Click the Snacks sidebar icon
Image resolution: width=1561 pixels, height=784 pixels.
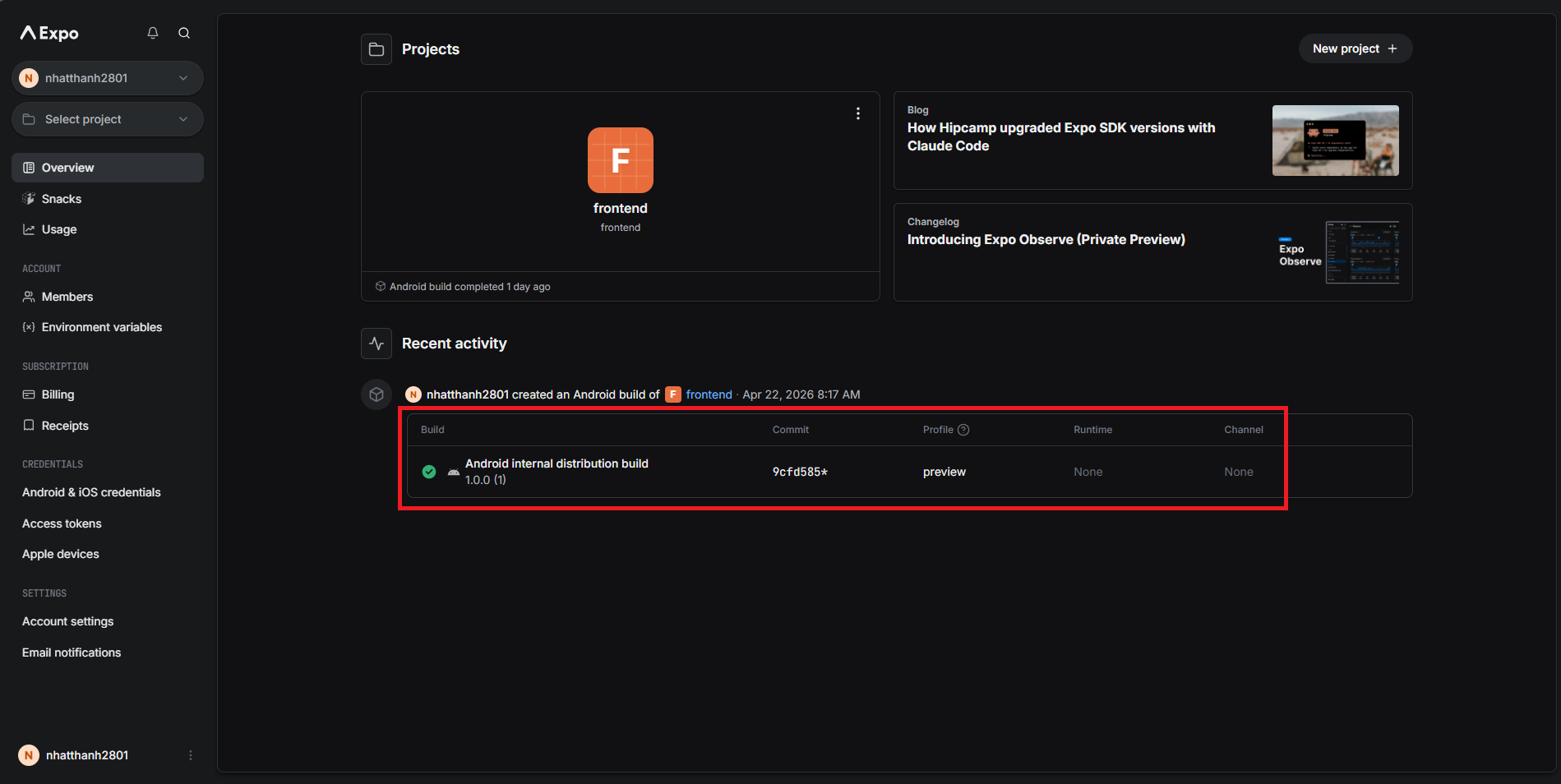click(x=29, y=199)
